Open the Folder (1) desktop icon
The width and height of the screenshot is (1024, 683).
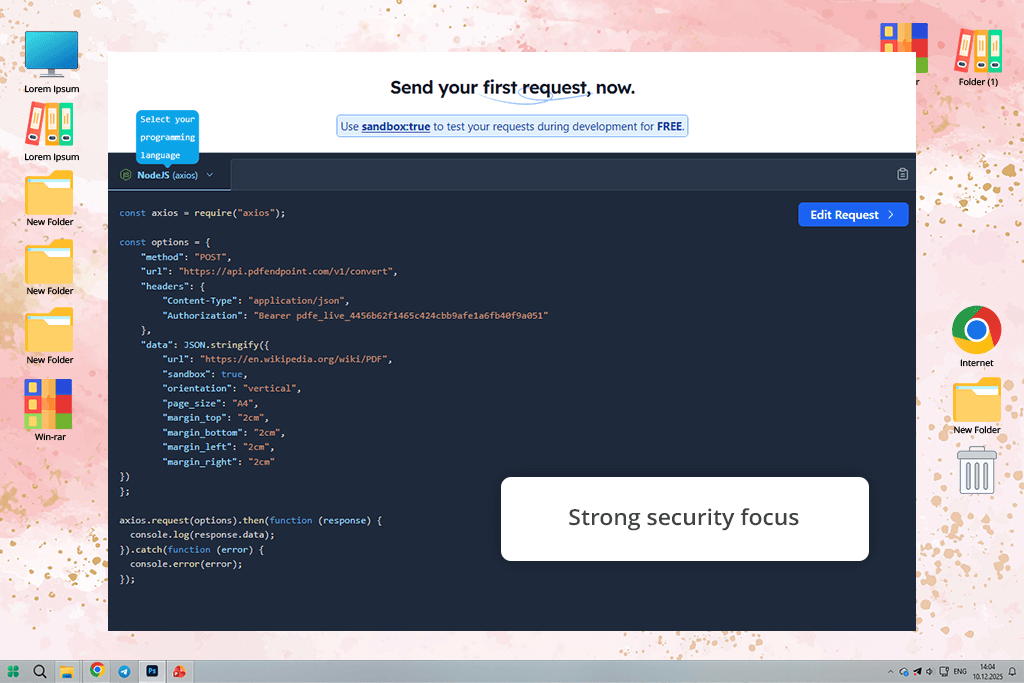point(978,57)
